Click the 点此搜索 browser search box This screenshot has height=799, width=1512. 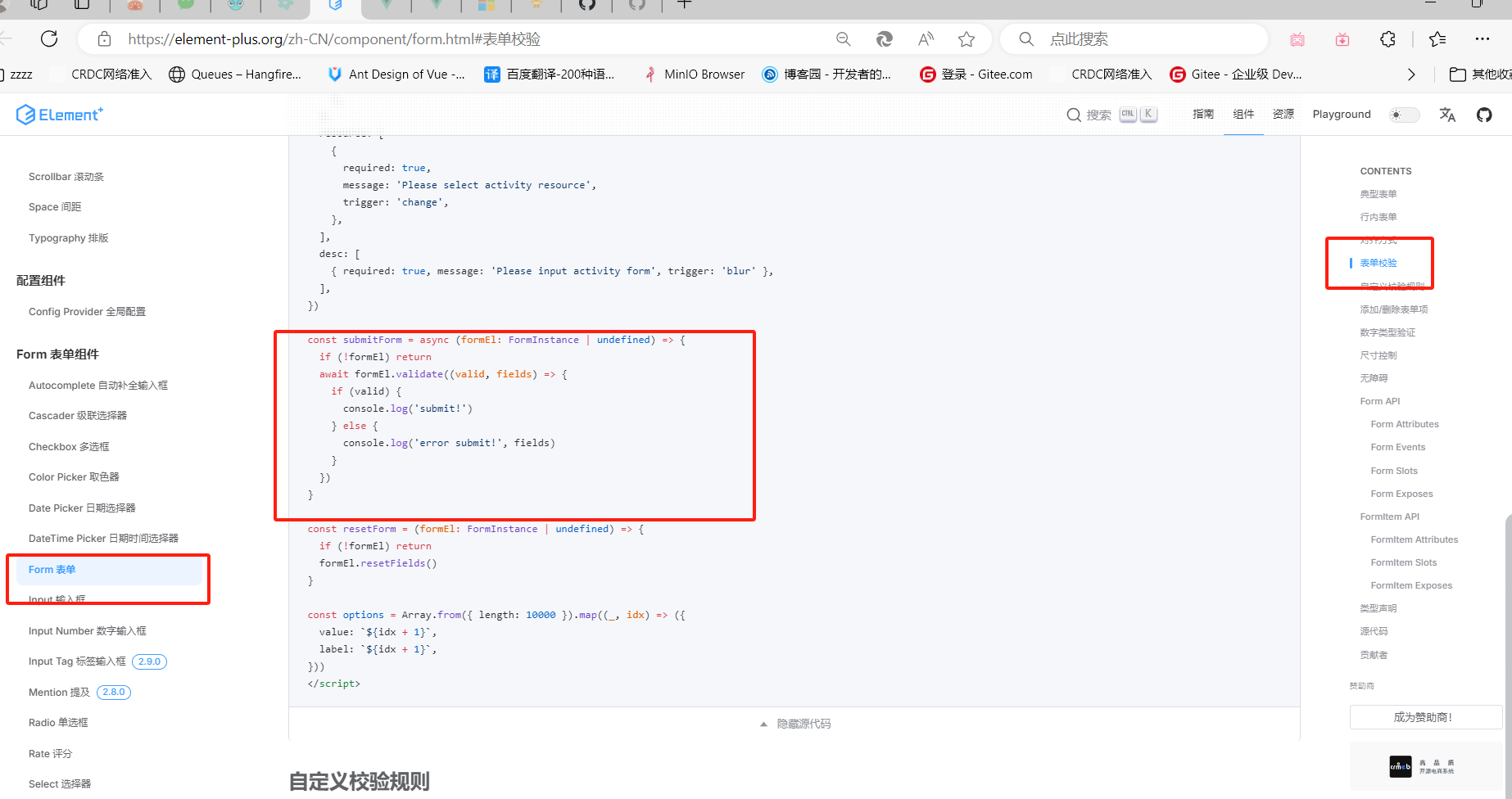click(1134, 39)
